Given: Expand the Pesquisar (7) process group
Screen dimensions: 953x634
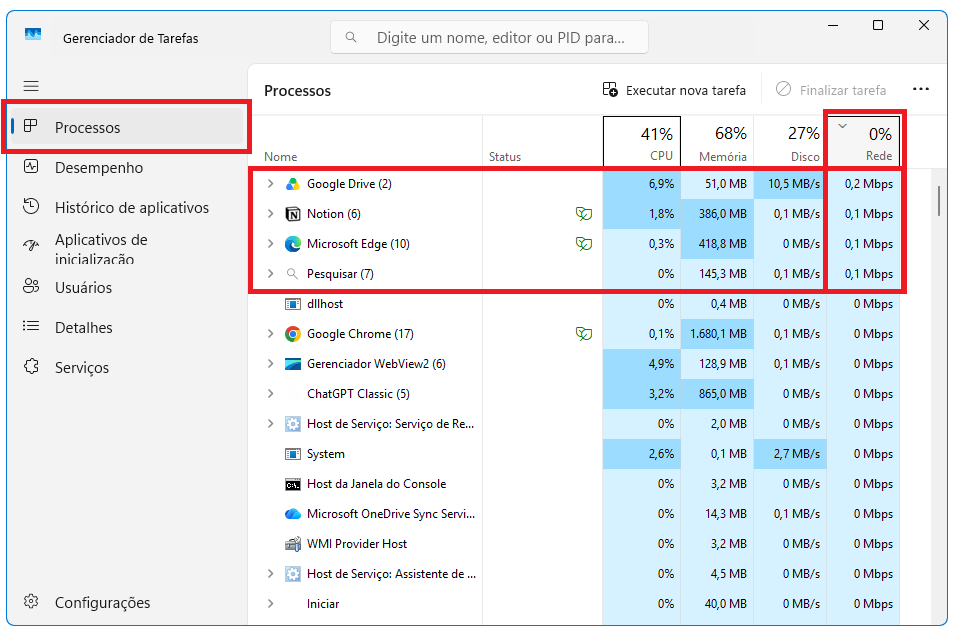Looking at the screenshot, I should pos(270,274).
